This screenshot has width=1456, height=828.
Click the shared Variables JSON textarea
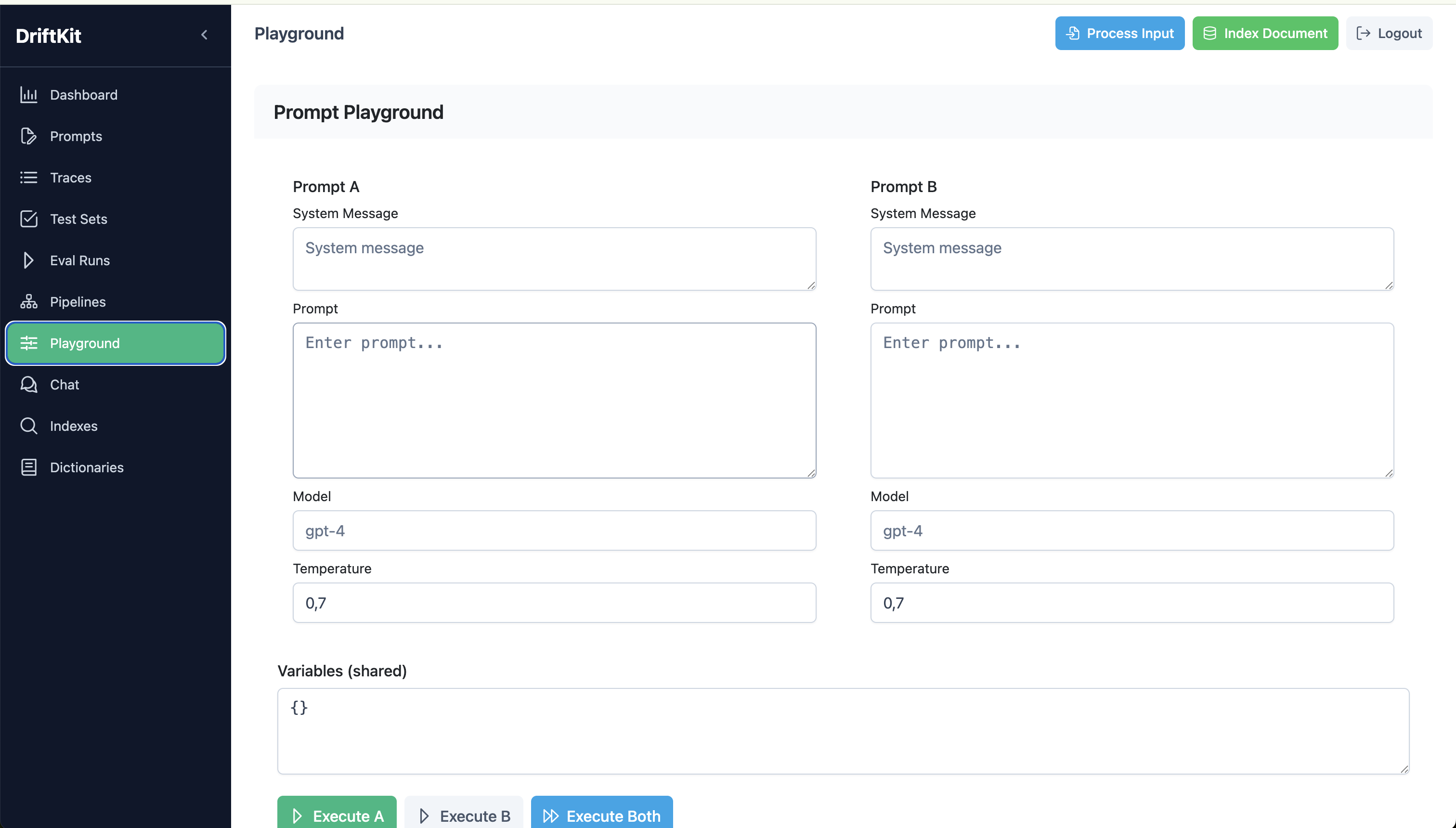click(x=843, y=731)
